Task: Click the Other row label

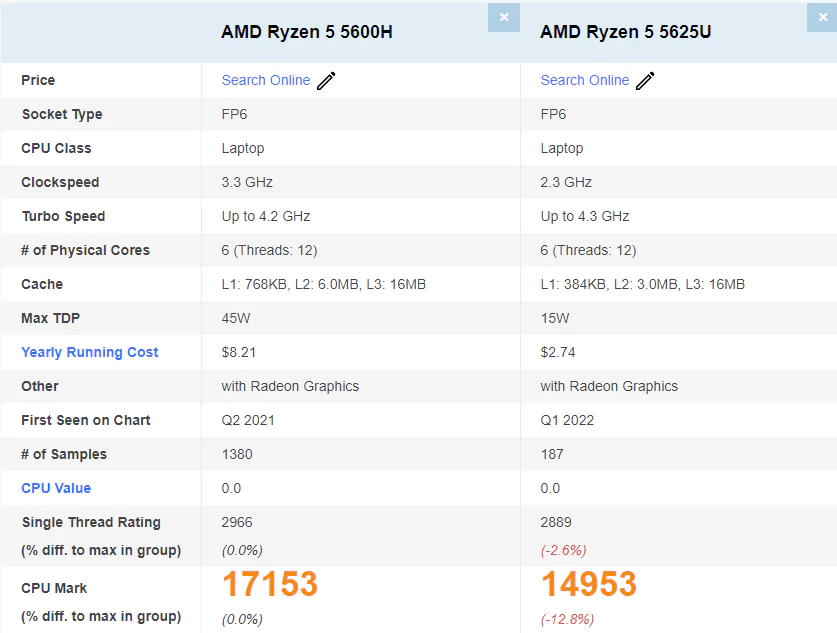Action: click(40, 386)
